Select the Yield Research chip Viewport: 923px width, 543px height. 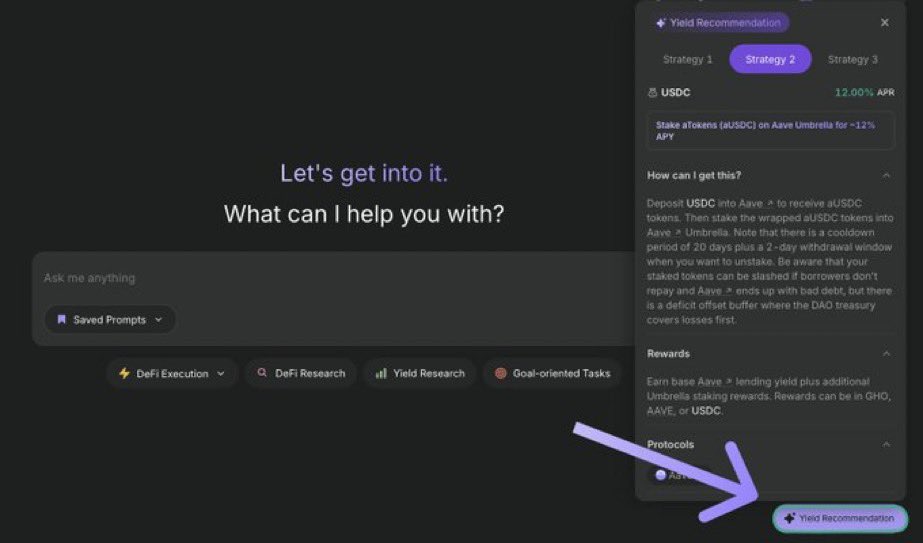(420, 373)
